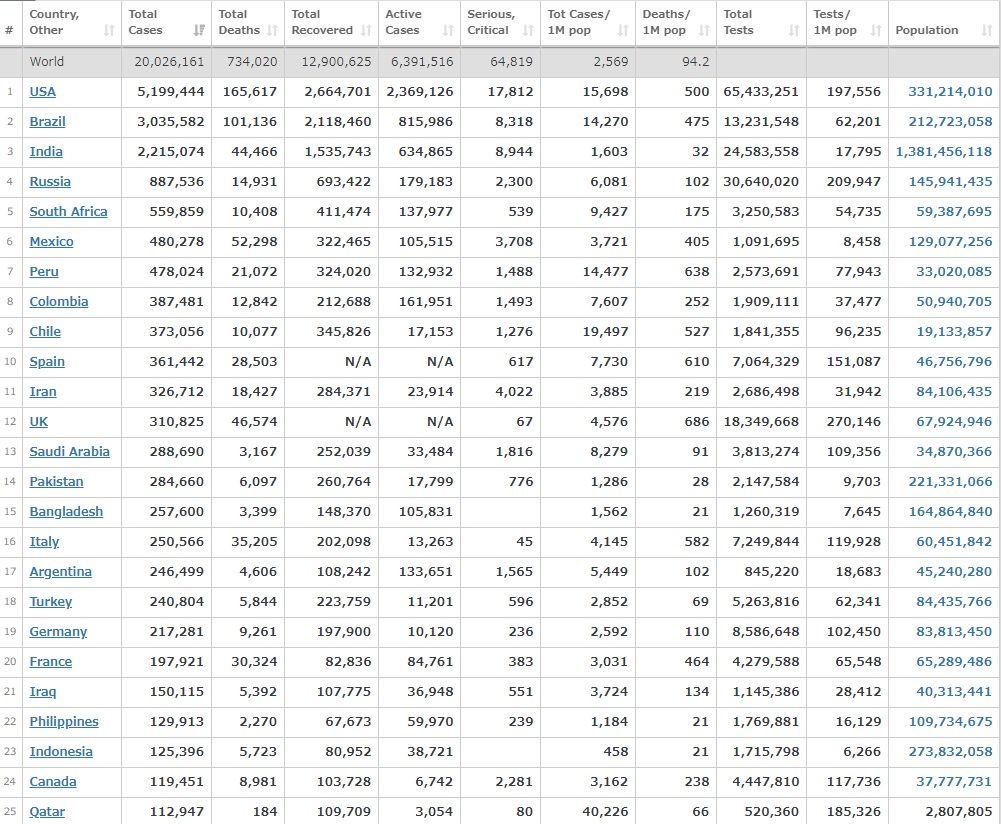Sort by Total Recovered using its sort icon

pyautogui.click(x=366, y=31)
